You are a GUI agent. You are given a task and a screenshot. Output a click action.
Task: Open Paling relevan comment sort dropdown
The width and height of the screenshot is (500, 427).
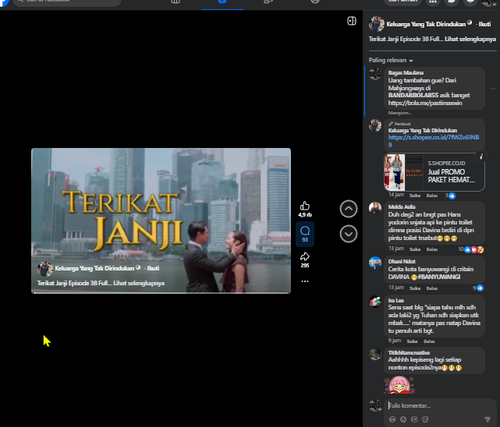[391, 60]
